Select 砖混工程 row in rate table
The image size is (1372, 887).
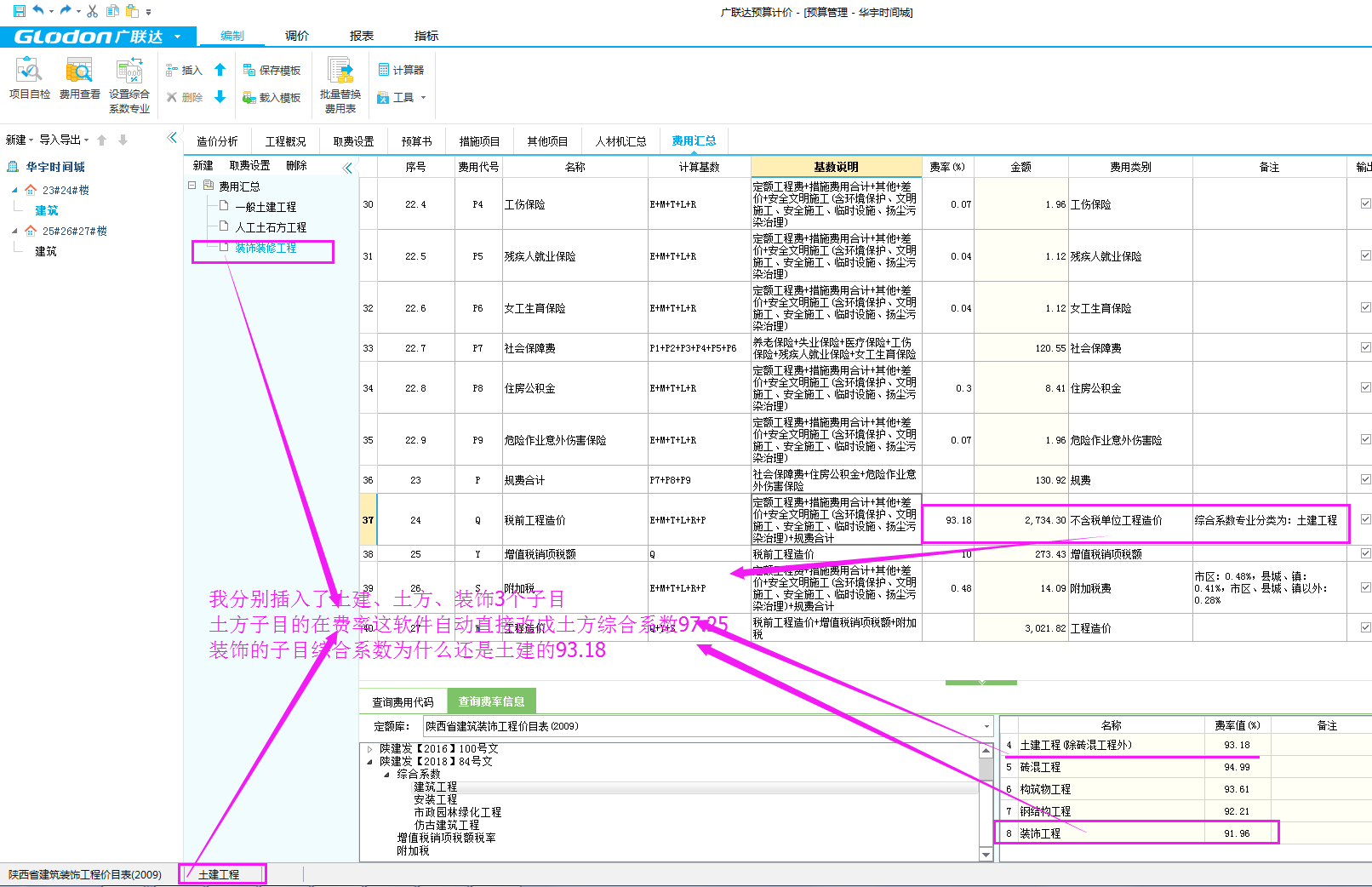point(1138,767)
